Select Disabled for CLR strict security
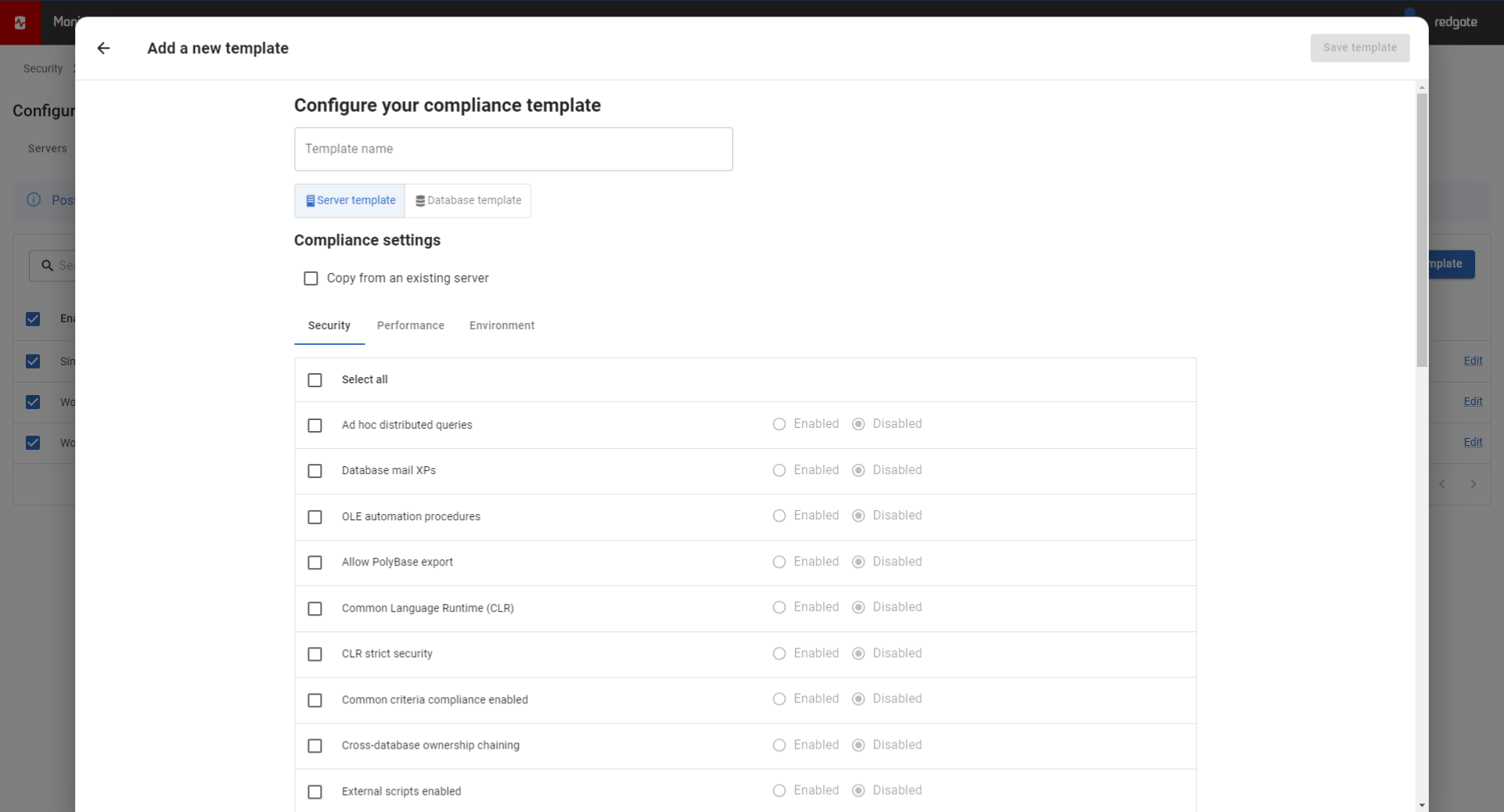1504x812 pixels. (858, 653)
